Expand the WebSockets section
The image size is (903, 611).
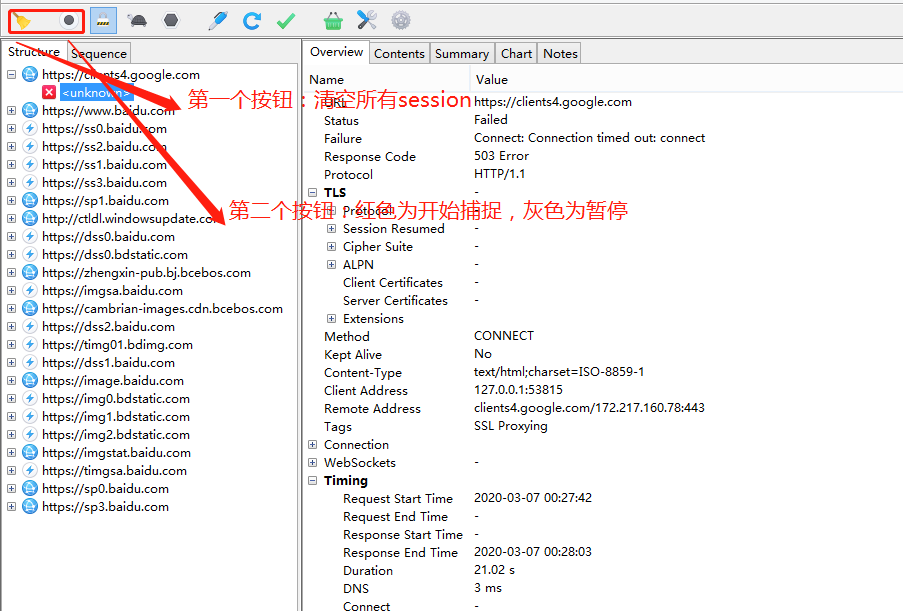click(313, 462)
